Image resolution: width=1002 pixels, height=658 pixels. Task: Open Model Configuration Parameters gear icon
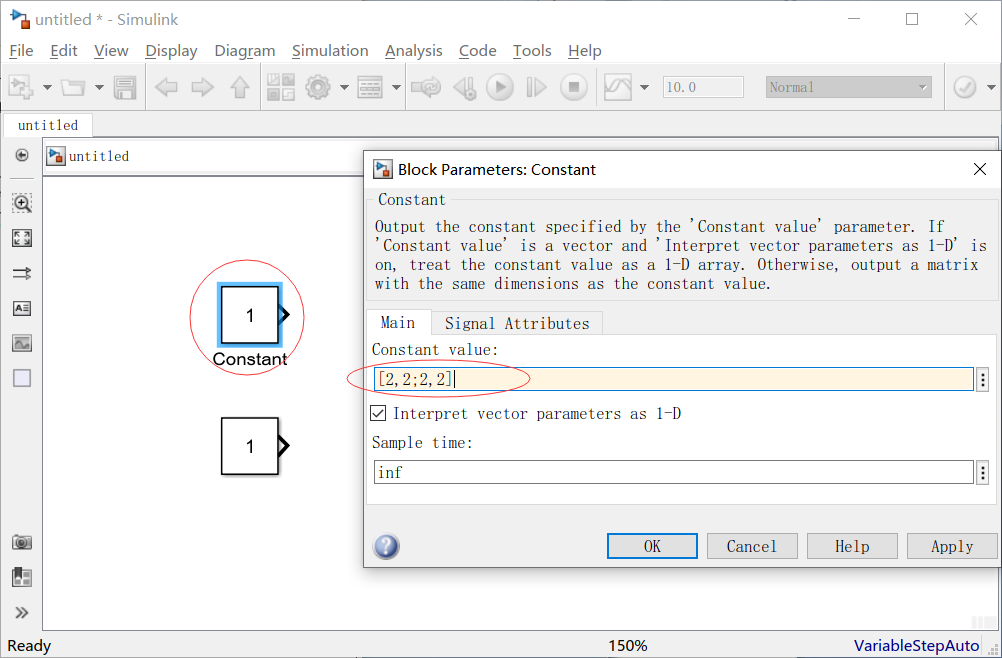316,87
